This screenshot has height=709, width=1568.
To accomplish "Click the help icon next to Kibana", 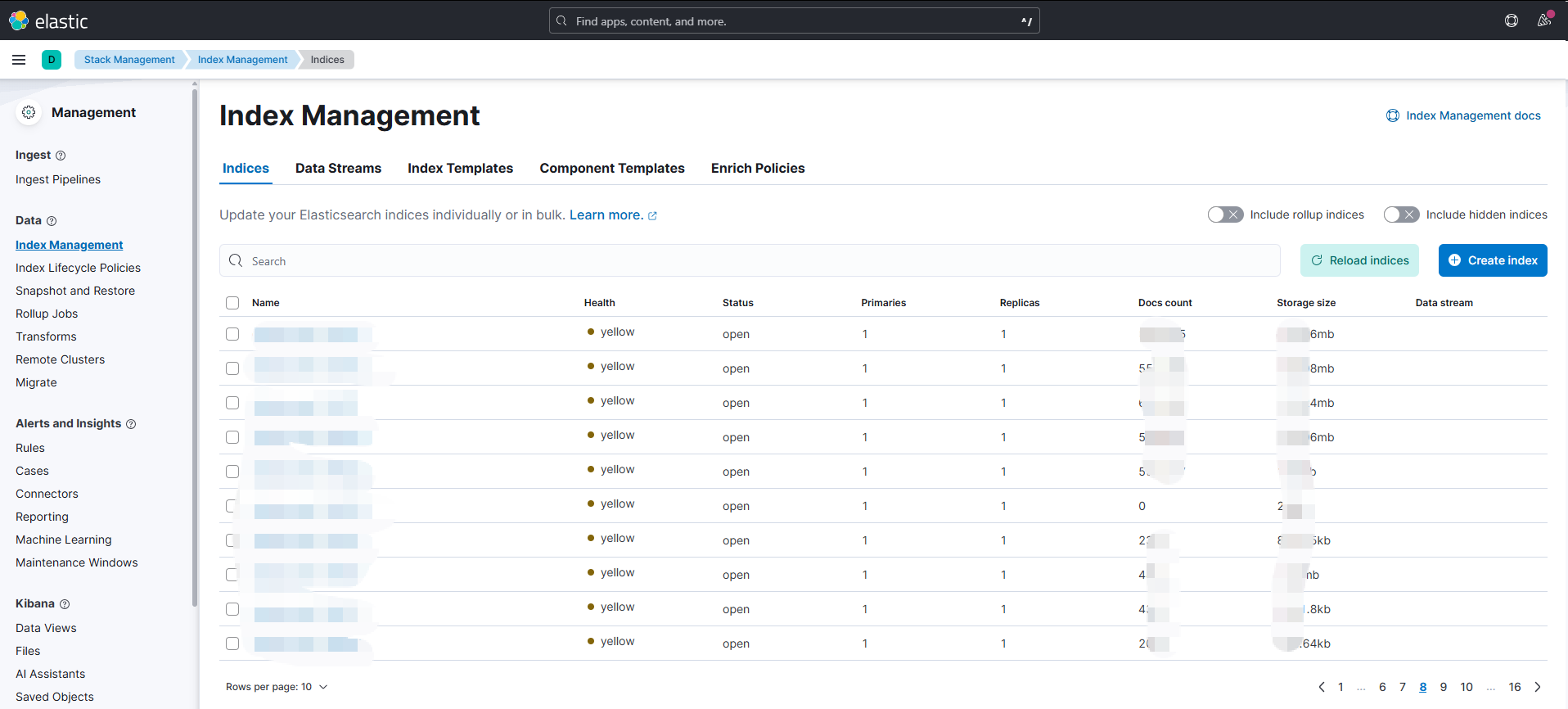I will pyautogui.click(x=65, y=604).
